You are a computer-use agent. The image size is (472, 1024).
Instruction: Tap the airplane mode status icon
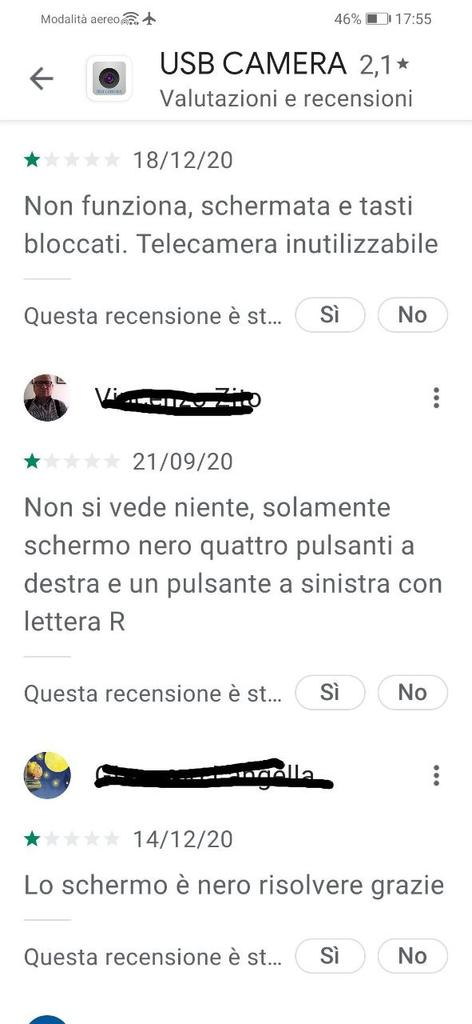pos(149,18)
